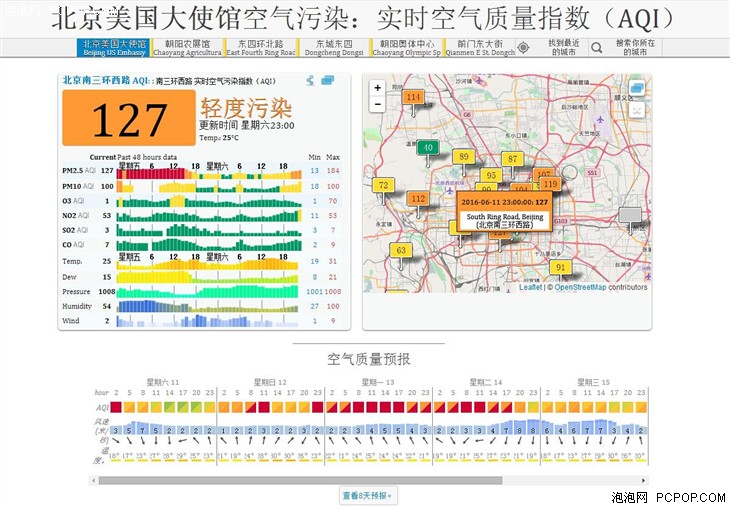
Task: Zoom in on the map
Action: tap(377, 88)
